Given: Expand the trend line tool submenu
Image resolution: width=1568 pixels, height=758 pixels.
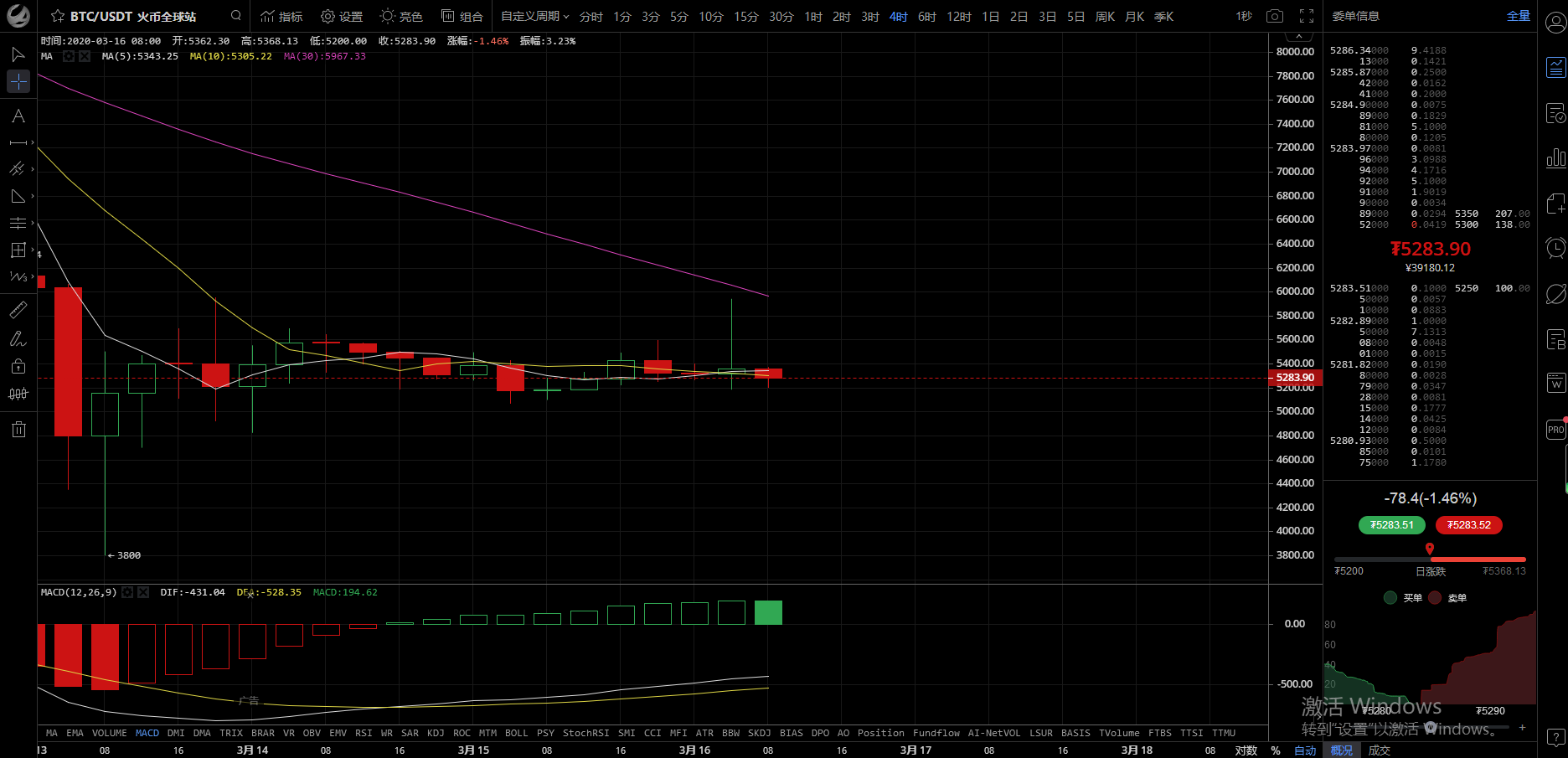Looking at the screenshot, I should click(x=33, y=142).
